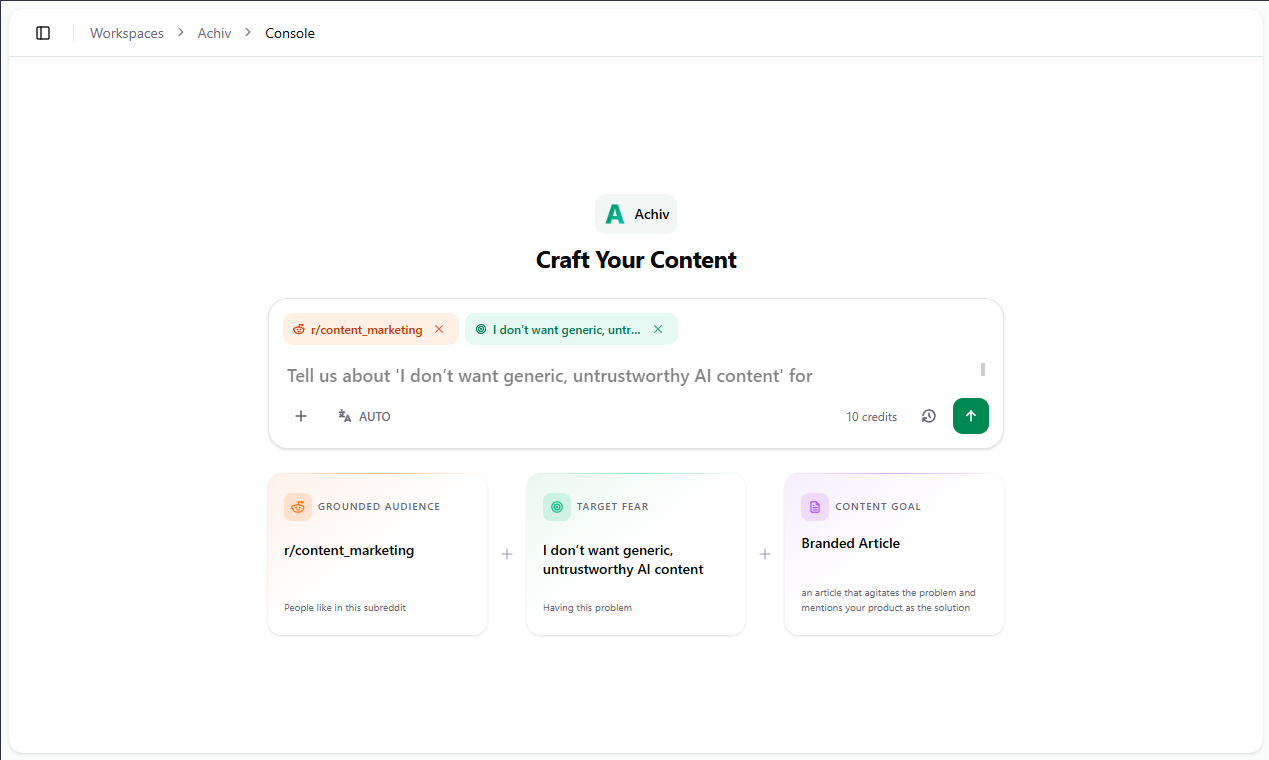Image resolution: width=1269 pixels, height=760 pixels.
Task: Open the Content Goal card
Action: click(894, 554)
